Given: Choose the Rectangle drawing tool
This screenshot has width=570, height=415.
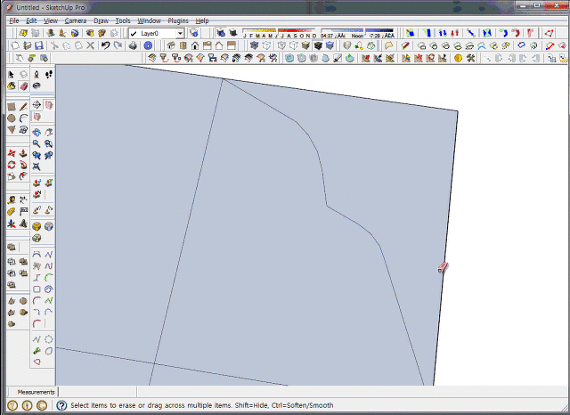Looking at the screenshot, I should click(11, 106).
